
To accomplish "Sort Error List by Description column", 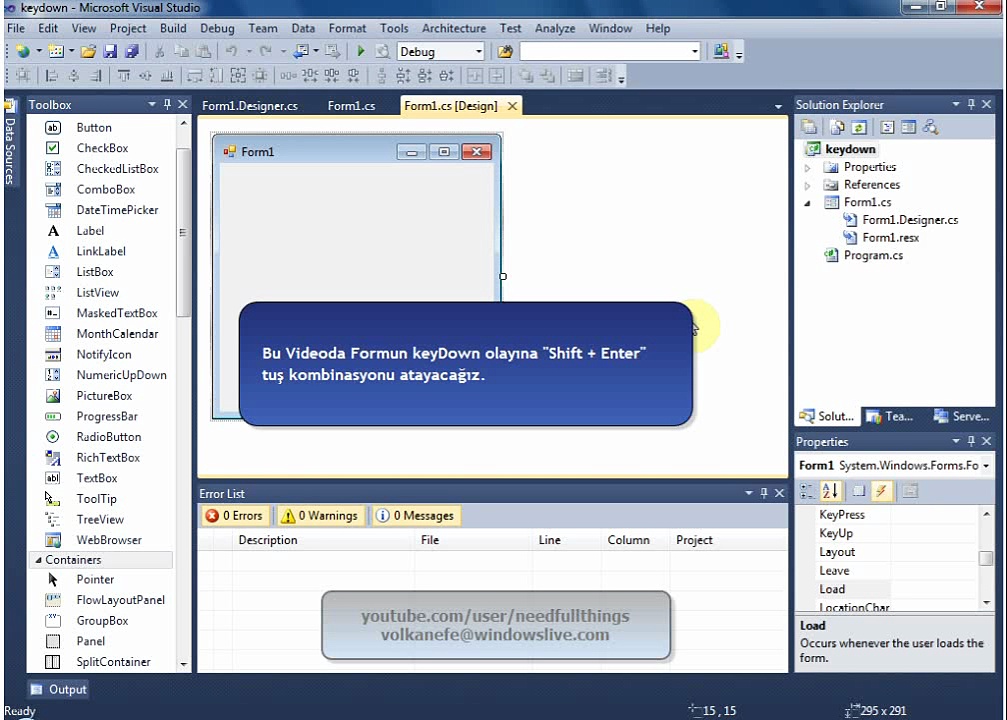I will tap(268, 540).
